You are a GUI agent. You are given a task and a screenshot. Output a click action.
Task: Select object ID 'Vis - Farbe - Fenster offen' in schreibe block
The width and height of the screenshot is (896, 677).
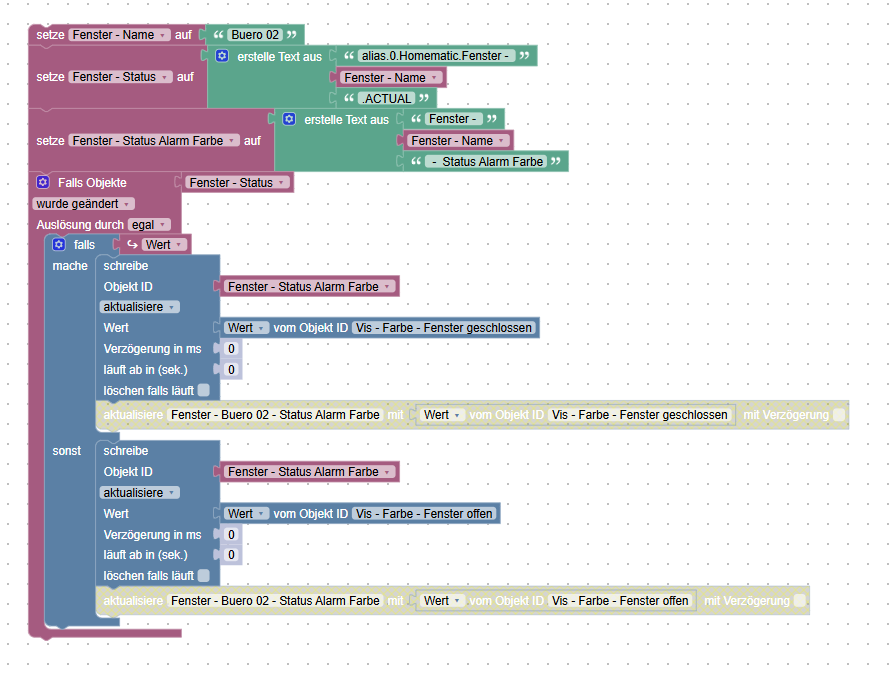point(424,514)
